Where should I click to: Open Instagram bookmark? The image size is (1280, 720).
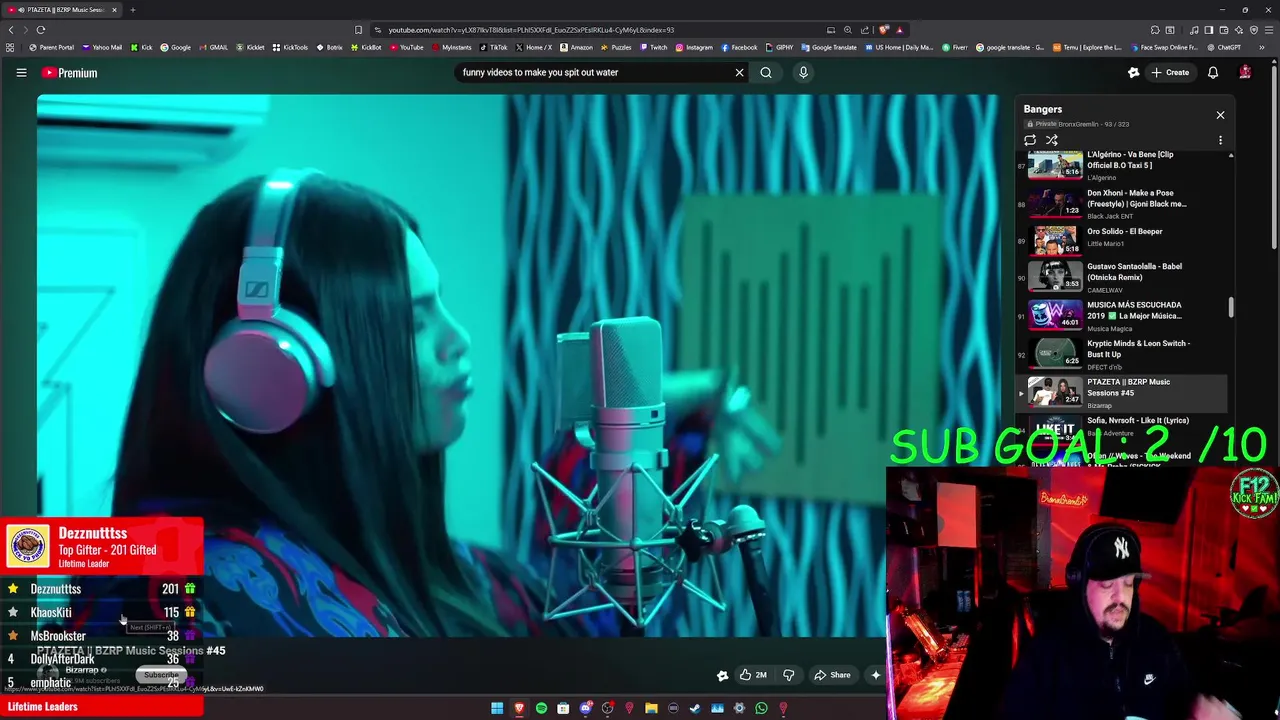pyautogui.click(x=694, y=47)
